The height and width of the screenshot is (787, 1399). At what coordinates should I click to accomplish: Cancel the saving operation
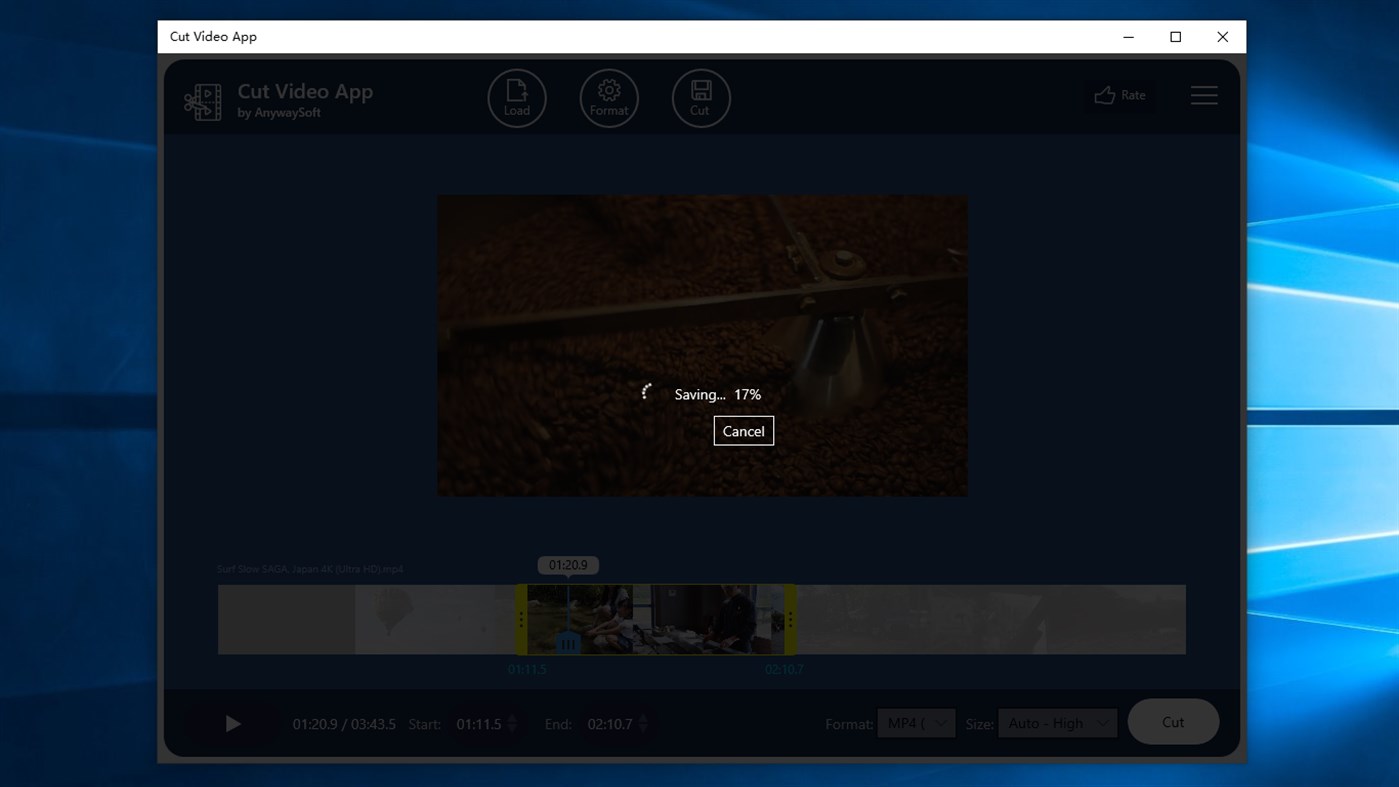pyautogui.click(x=743, y=430)
